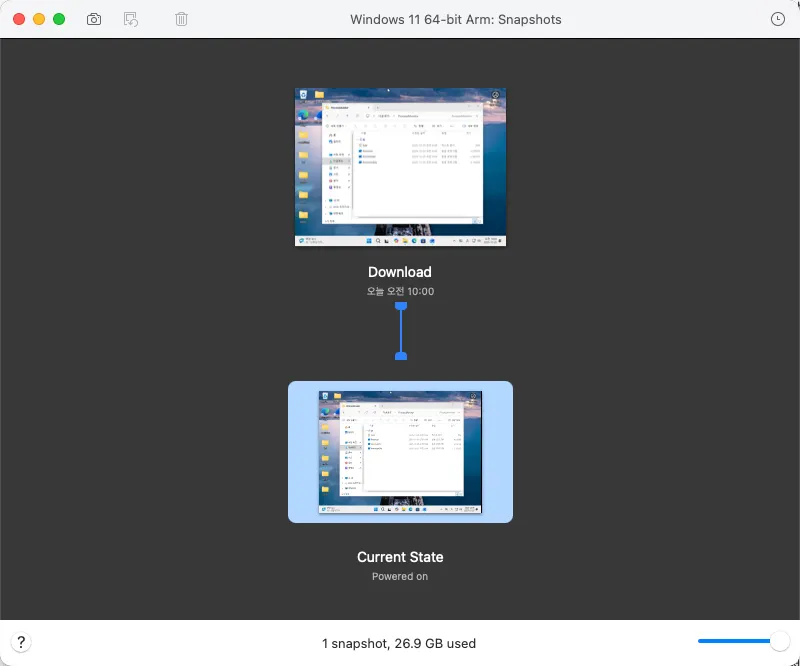Click the left end of the zoom slider track
This screenshot has height=666, width=800.
point(702,641)
